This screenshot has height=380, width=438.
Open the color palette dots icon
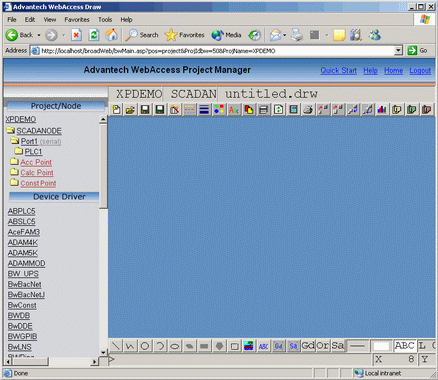[x=219, y=110]
